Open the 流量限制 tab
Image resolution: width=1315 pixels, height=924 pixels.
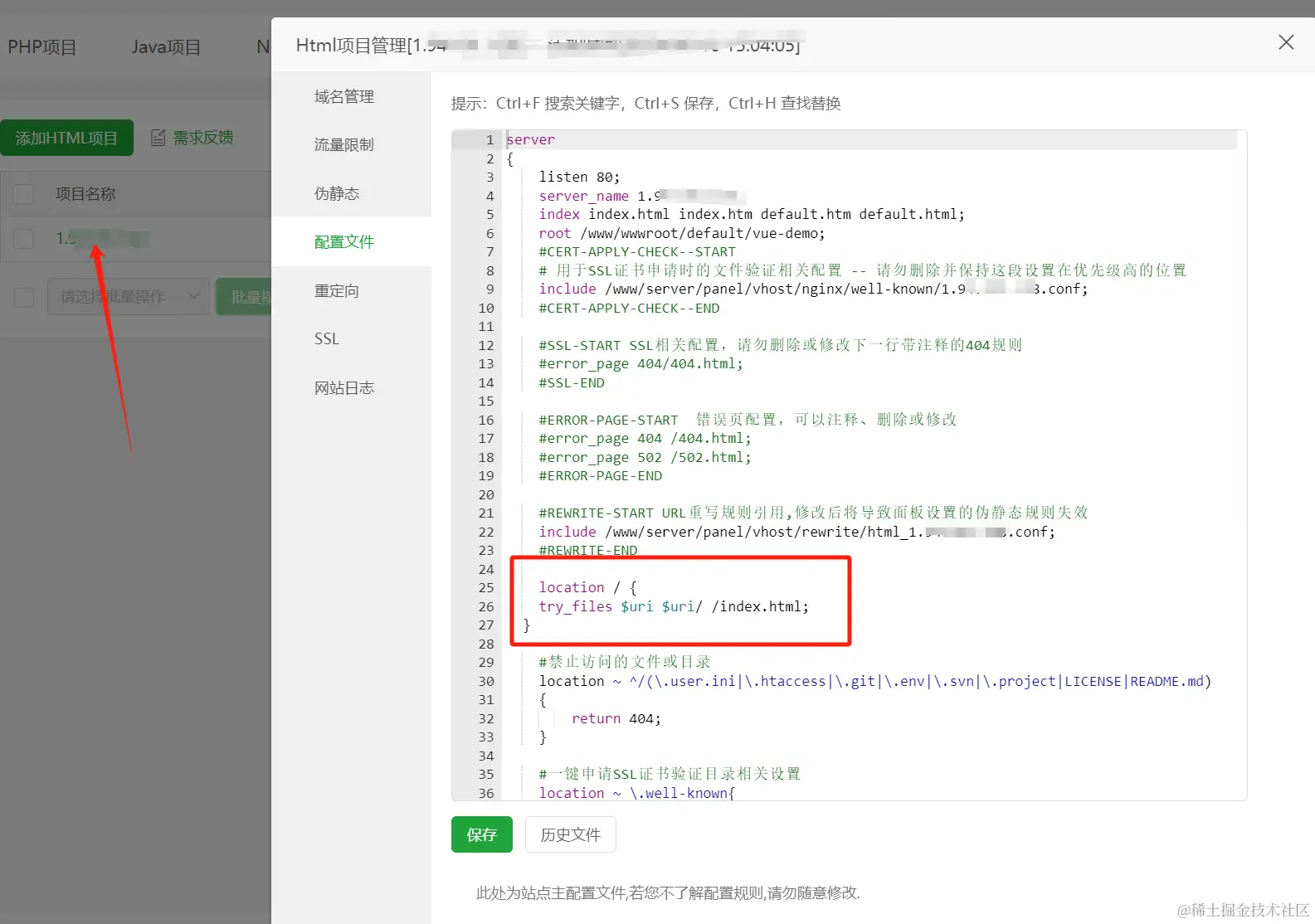click(x=344, y=144)
